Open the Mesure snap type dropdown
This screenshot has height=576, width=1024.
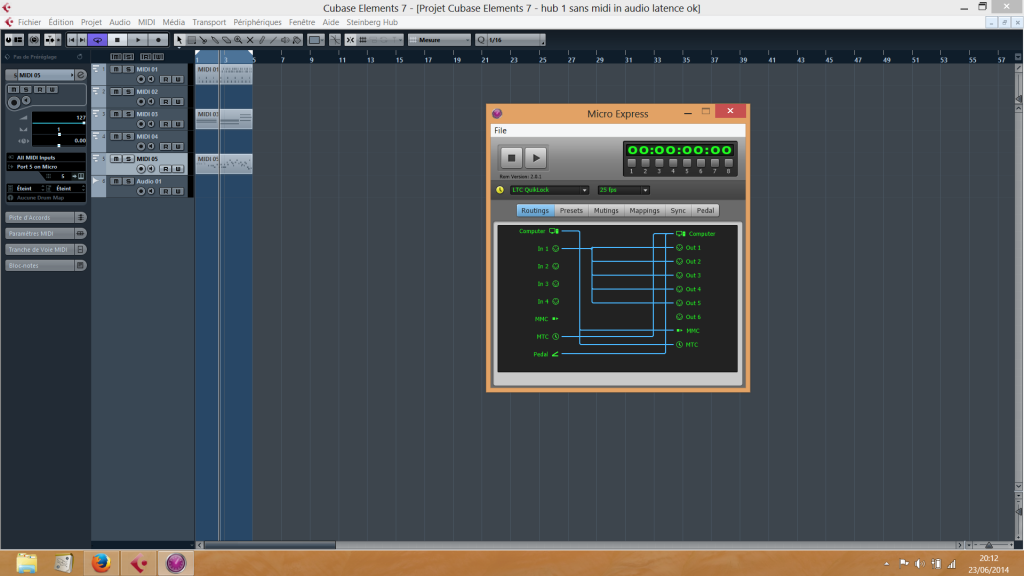pos(440,40)
